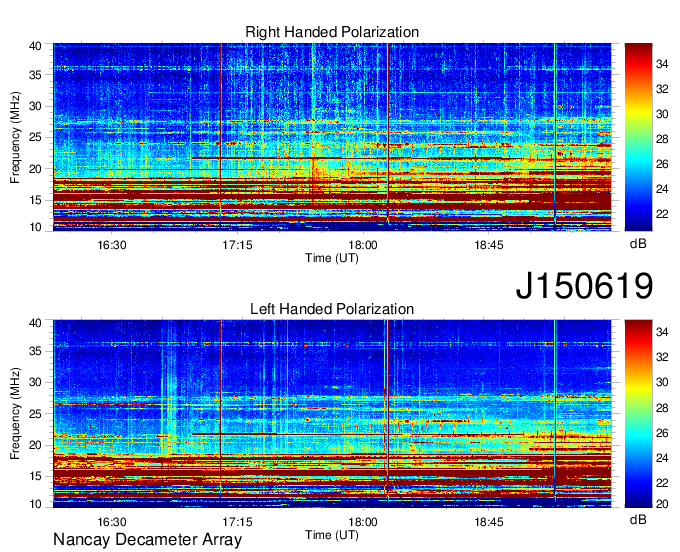Select the "34" value on the Left Handed colorbar

[x=662, y=333]
